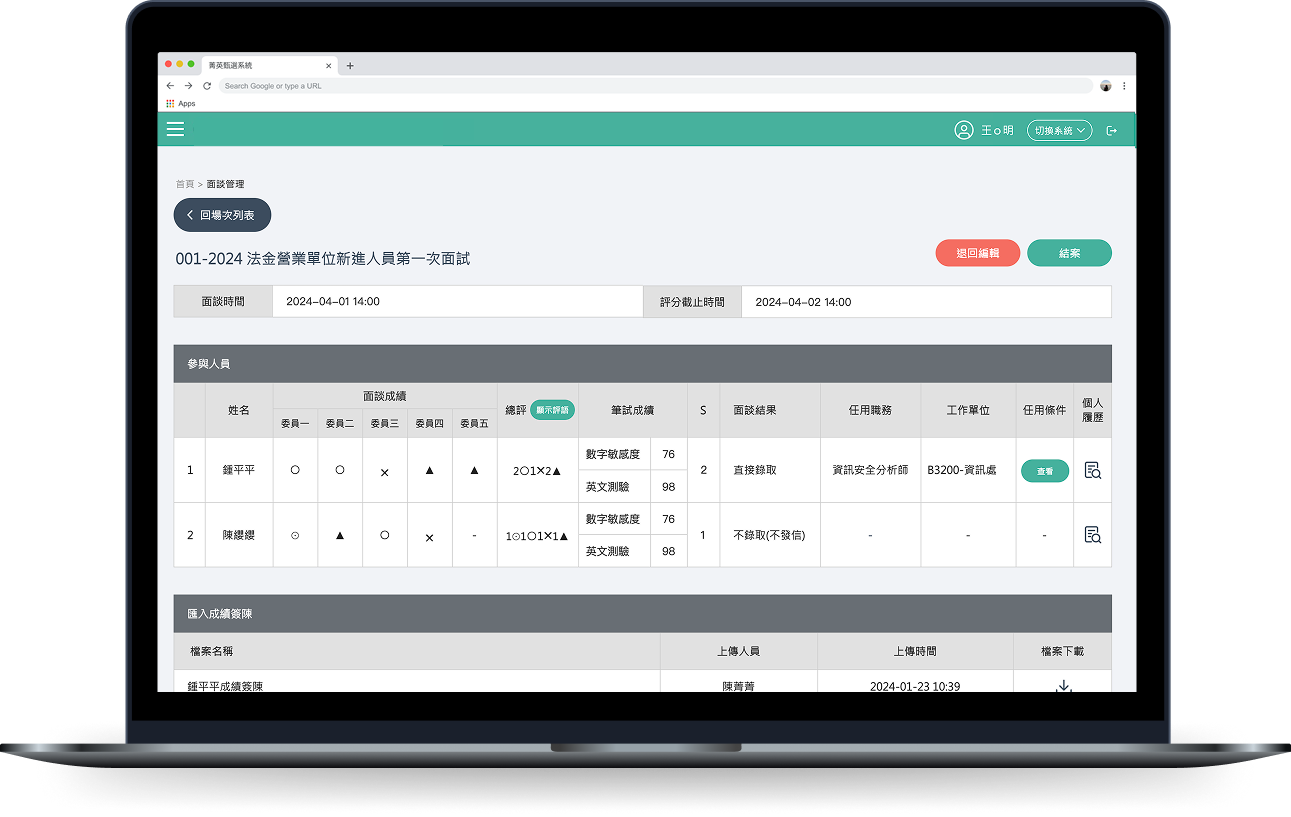Image resolution: width=1291 pixels, height=817 pixels.
Task: View 任用條件 with 查看 button
Action: [x=1044, y=471]
